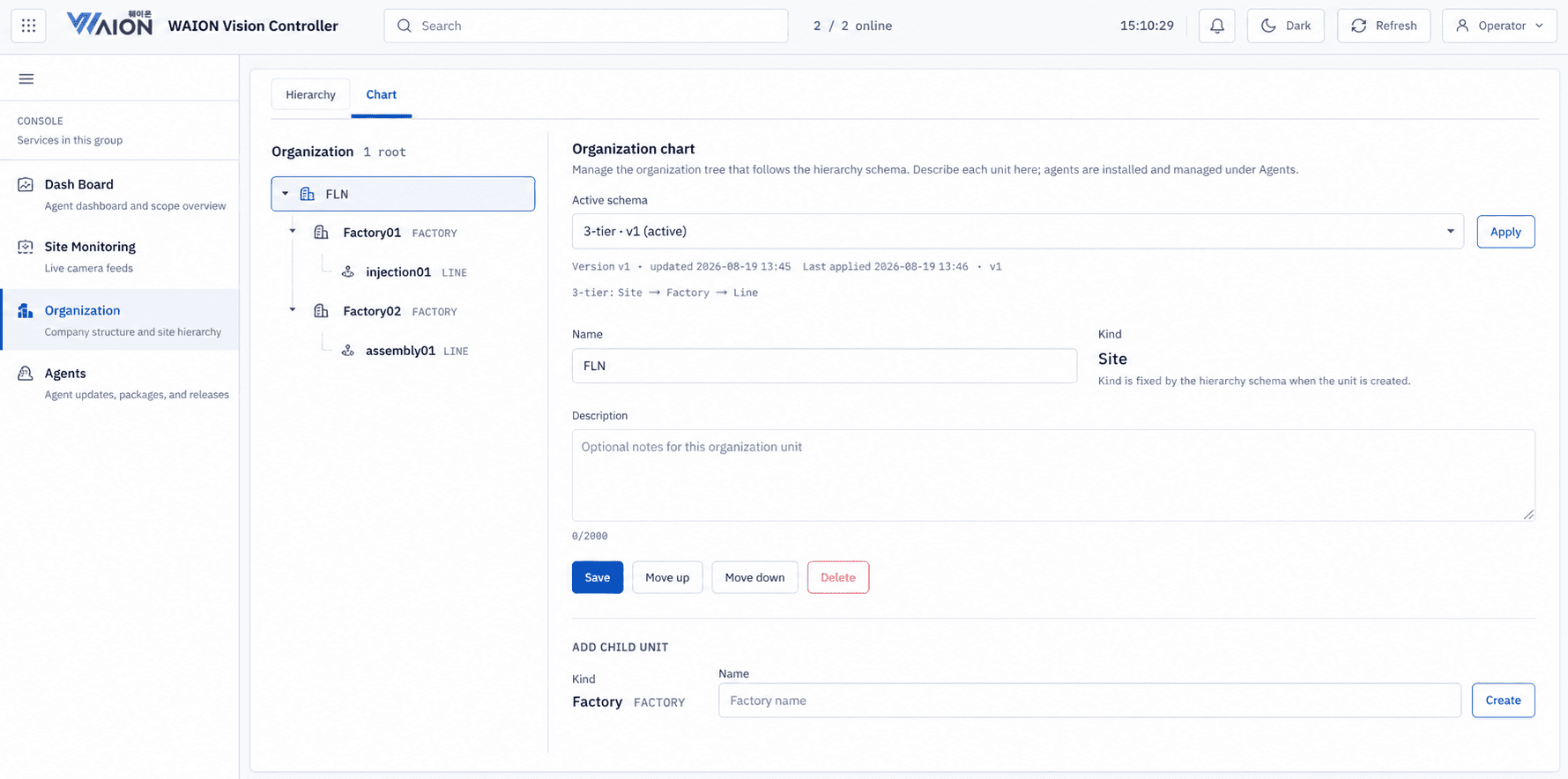This screenshot has height=779, width=1568.
Task: Click the injection01 line icon
Action: pyautogui.click(x=348, y=271)
